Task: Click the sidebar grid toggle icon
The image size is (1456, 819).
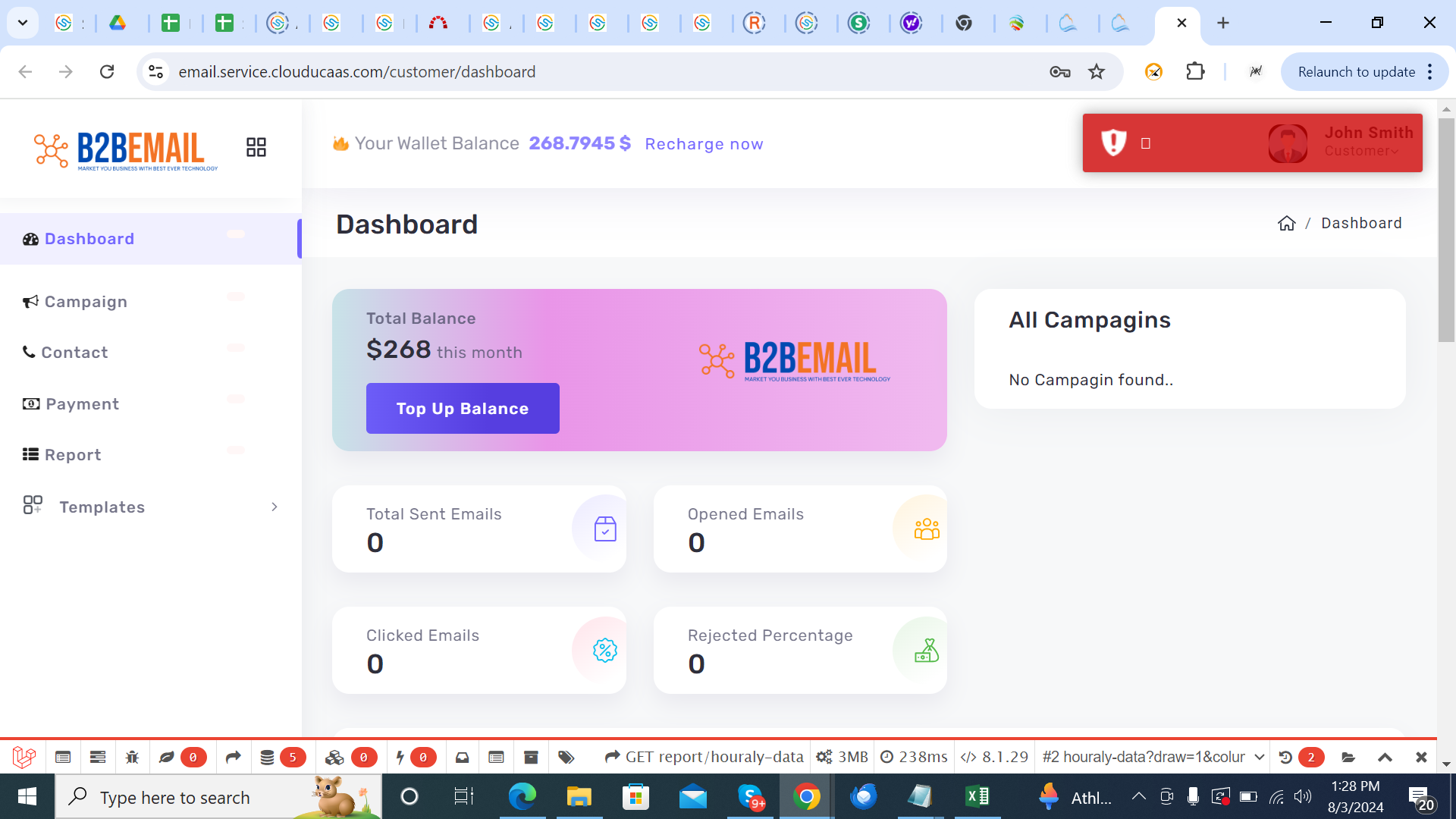Action: pyautogui.click(x=256, y=147)
